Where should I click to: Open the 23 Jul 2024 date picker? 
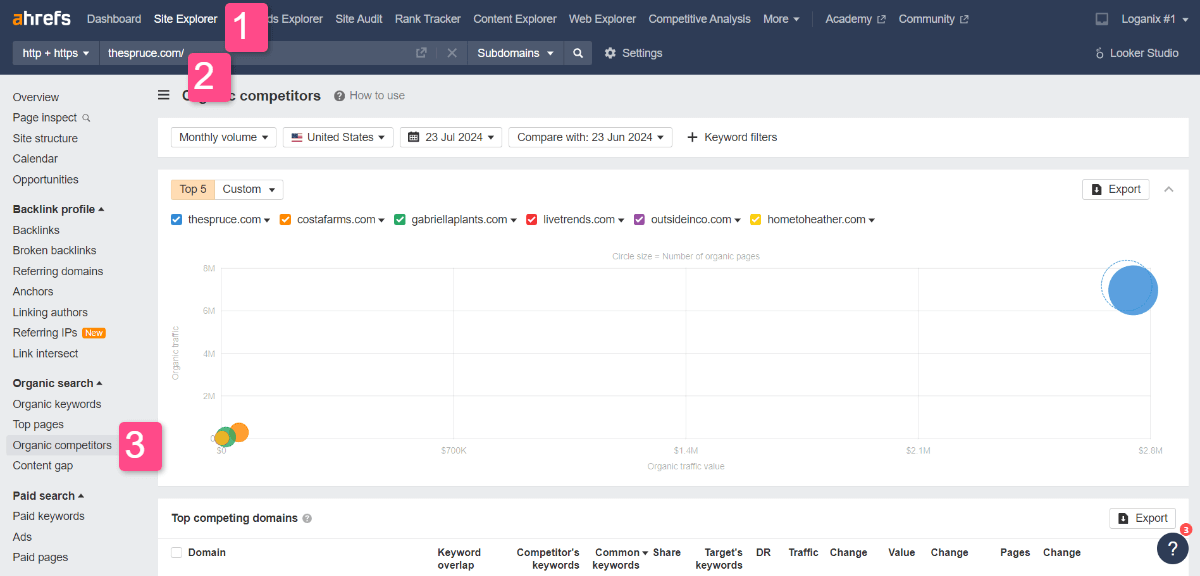click(451, 137)
